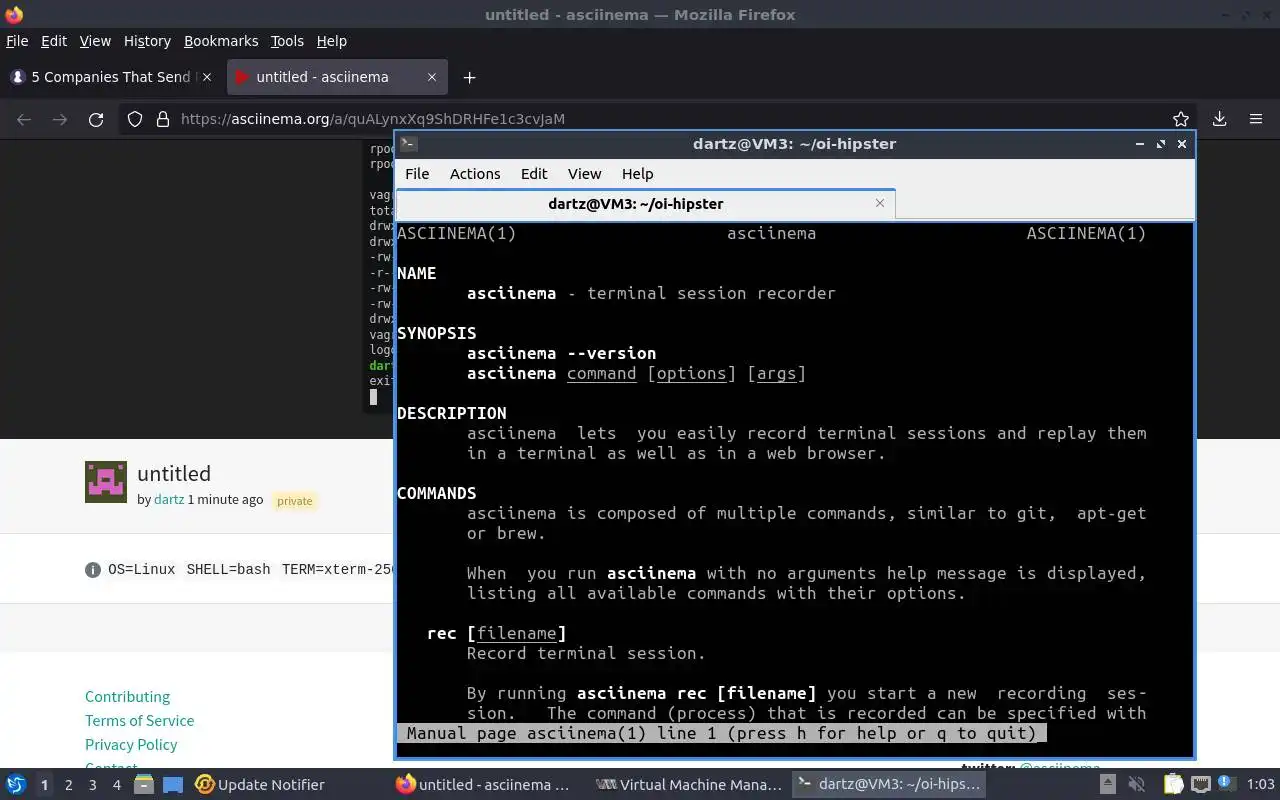Open Firefox Edit menu
1280x800 pixels.
54,41
